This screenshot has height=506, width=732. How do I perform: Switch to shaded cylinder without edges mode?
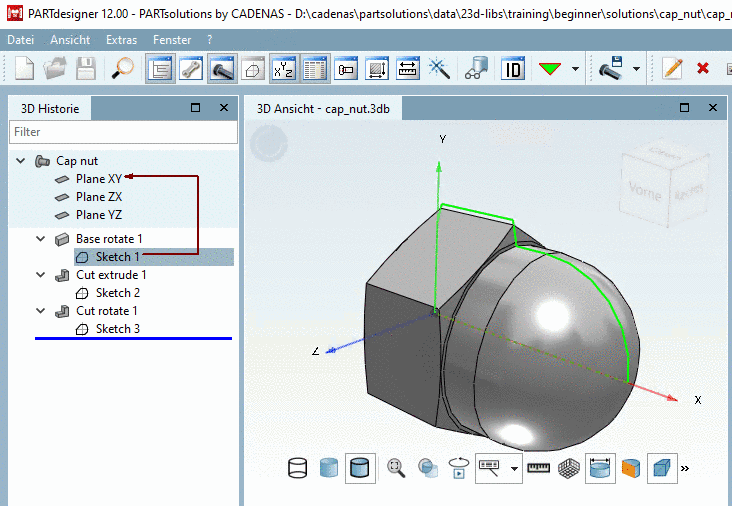click(x=329, y=468)
